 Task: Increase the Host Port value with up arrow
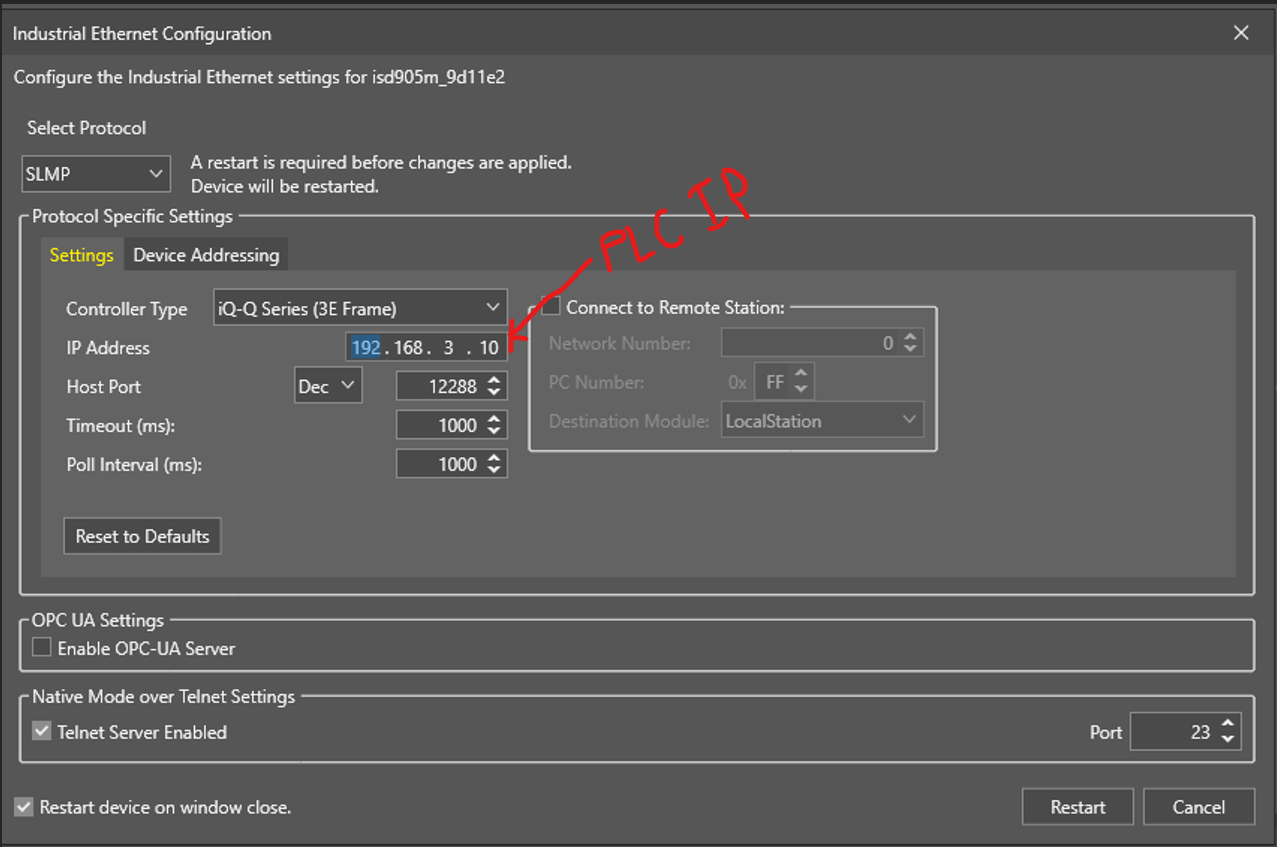(x=495, y=380)
